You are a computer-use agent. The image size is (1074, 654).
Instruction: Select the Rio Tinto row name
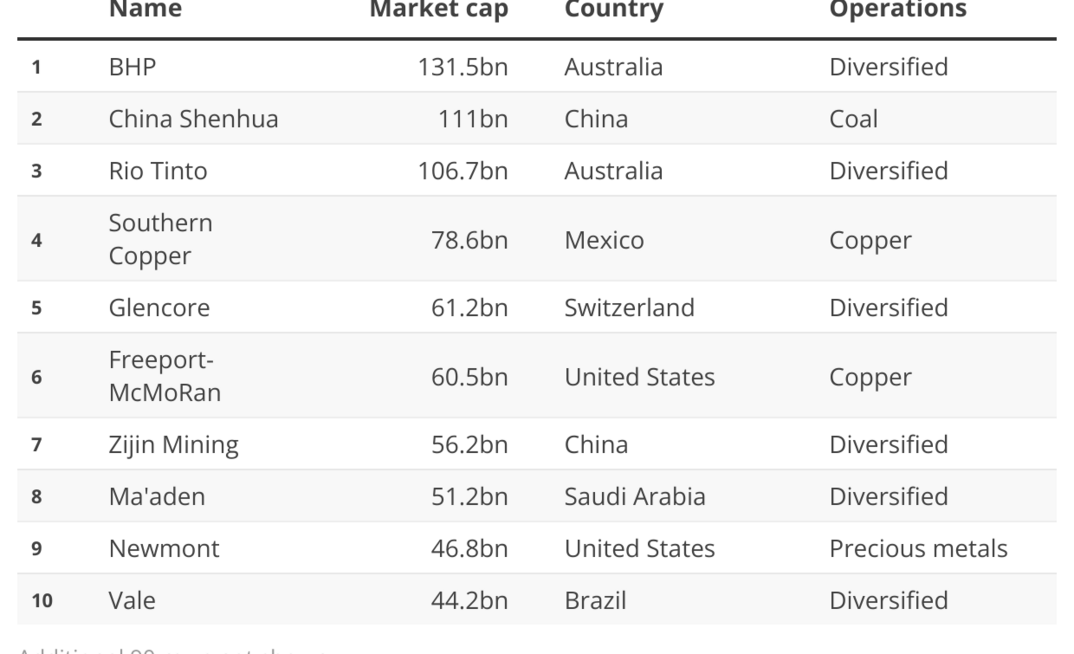coord(158,171)
